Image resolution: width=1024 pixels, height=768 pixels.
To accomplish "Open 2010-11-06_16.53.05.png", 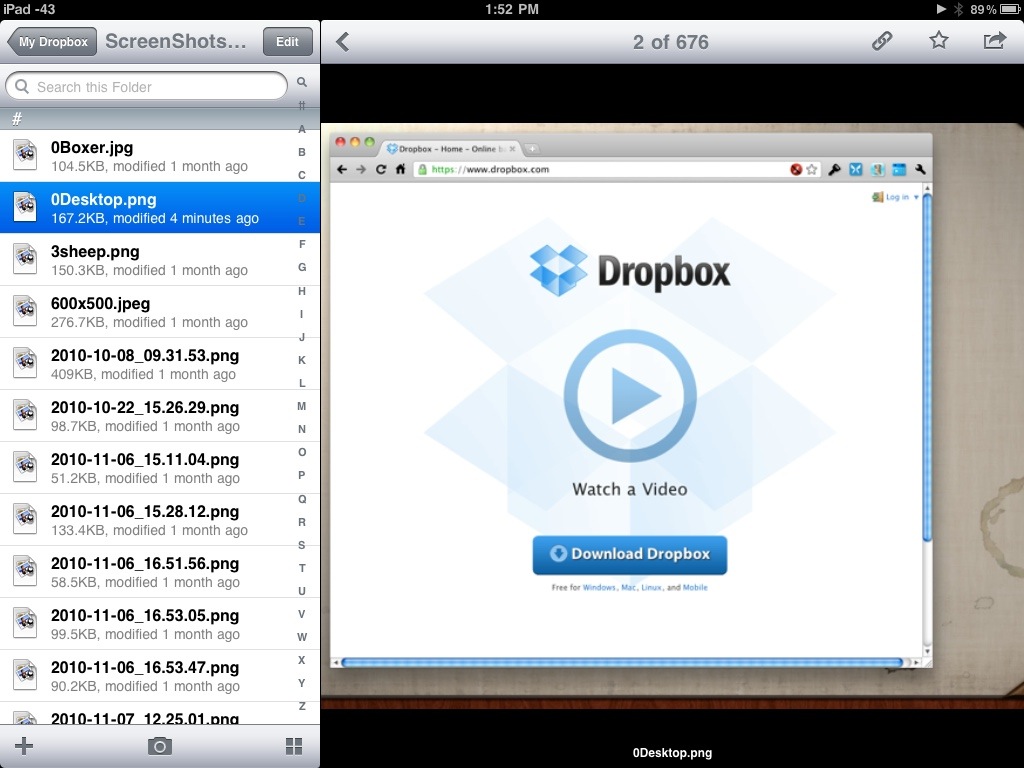I will 160,624.
